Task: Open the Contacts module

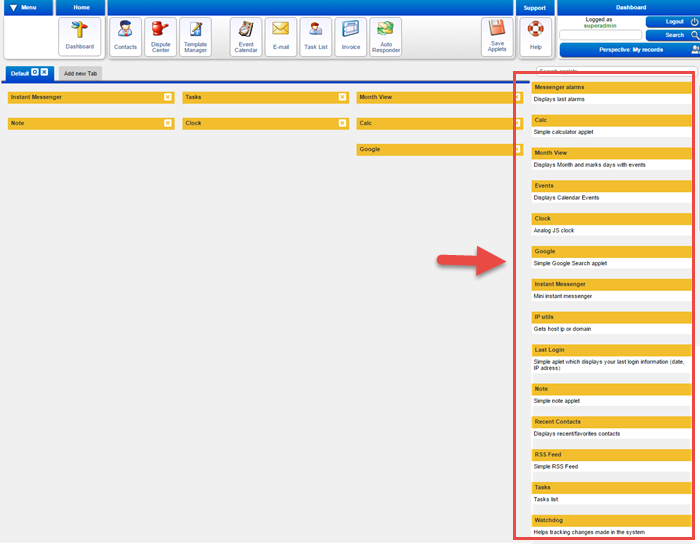Action: 126,36
